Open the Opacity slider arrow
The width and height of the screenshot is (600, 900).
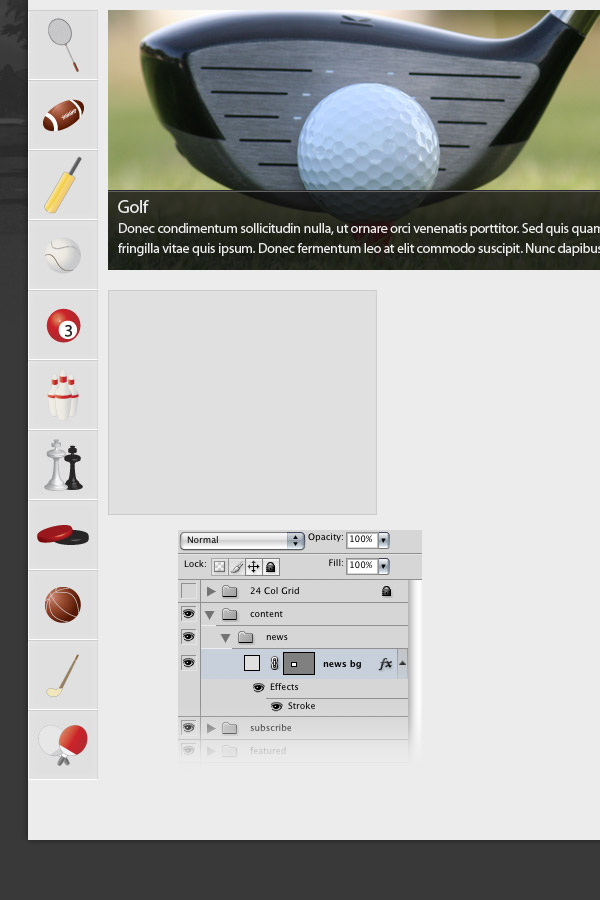click(x=384, y=540)
